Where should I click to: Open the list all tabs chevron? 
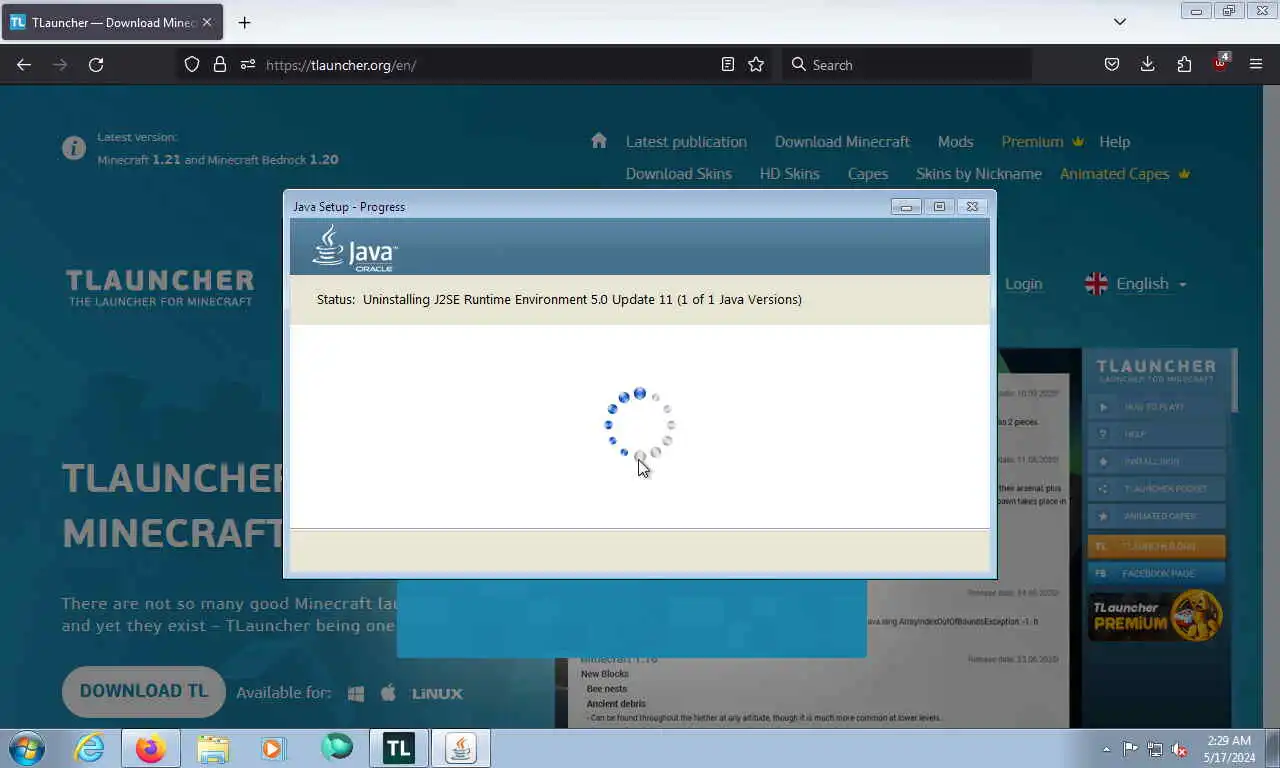pos(1120,22)
